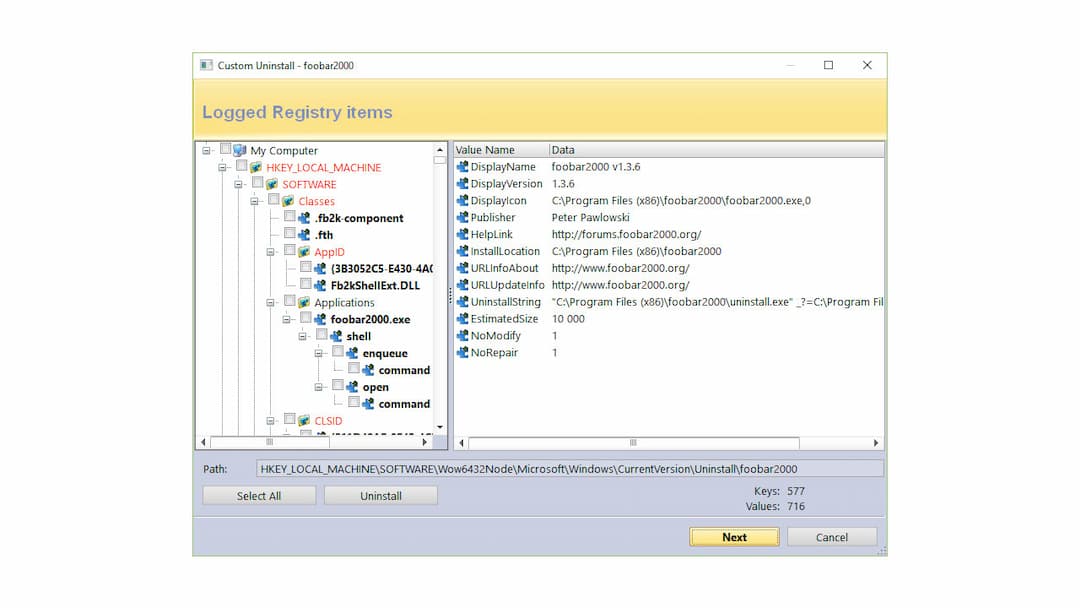This screenshot has height=608, width=1080.
Task: Click the Publisher value icon
Action: coord(464,217)
